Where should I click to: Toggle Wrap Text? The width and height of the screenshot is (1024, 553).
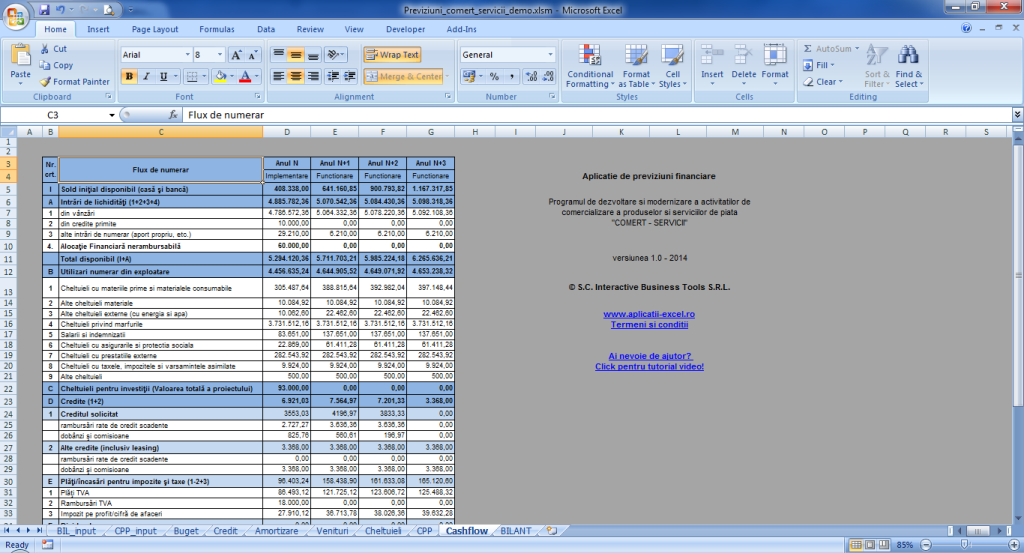coord(392,55)
